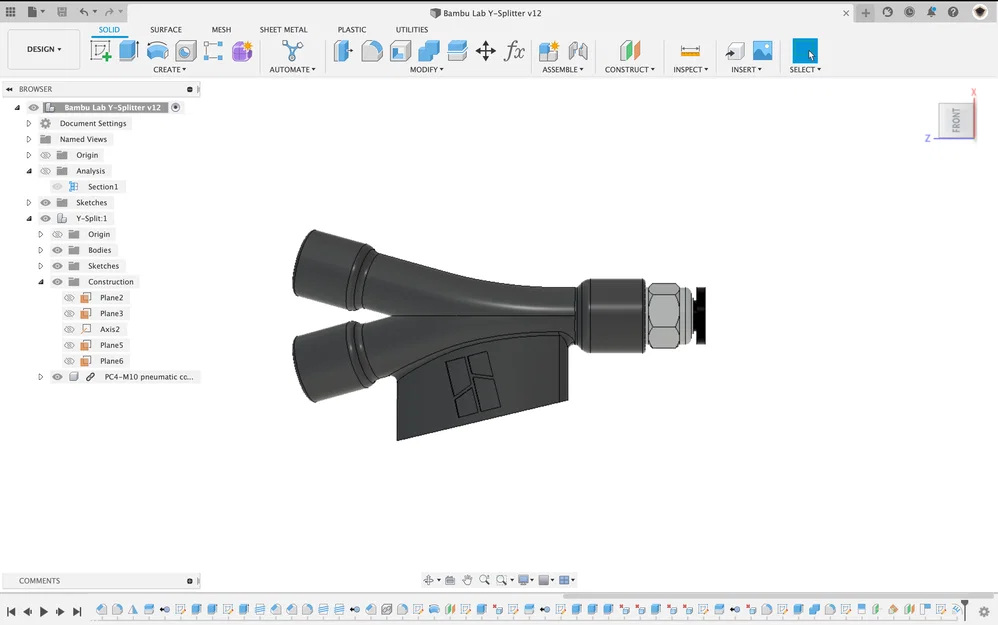Select the Revolve tool
This screenshot has width=998, height=625.
tap(157, 51)
